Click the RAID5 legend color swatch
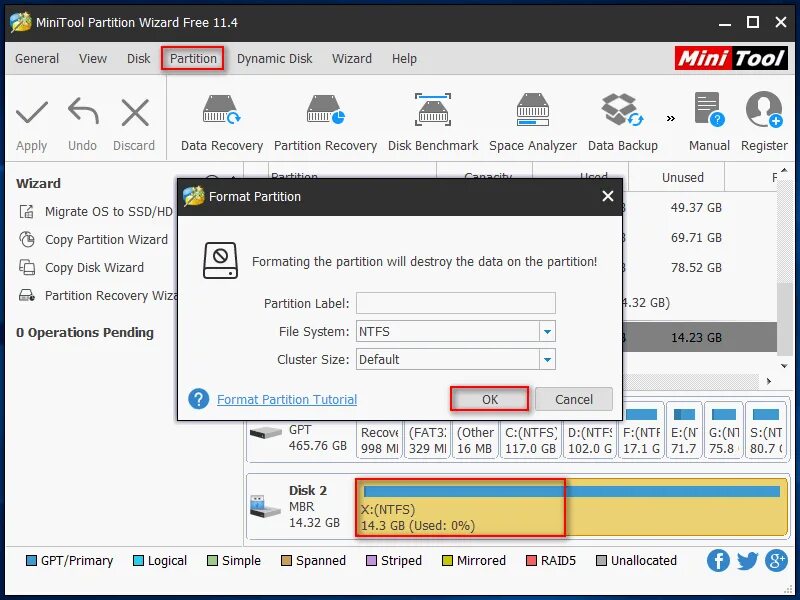800x600 pixels. (531, 561)
